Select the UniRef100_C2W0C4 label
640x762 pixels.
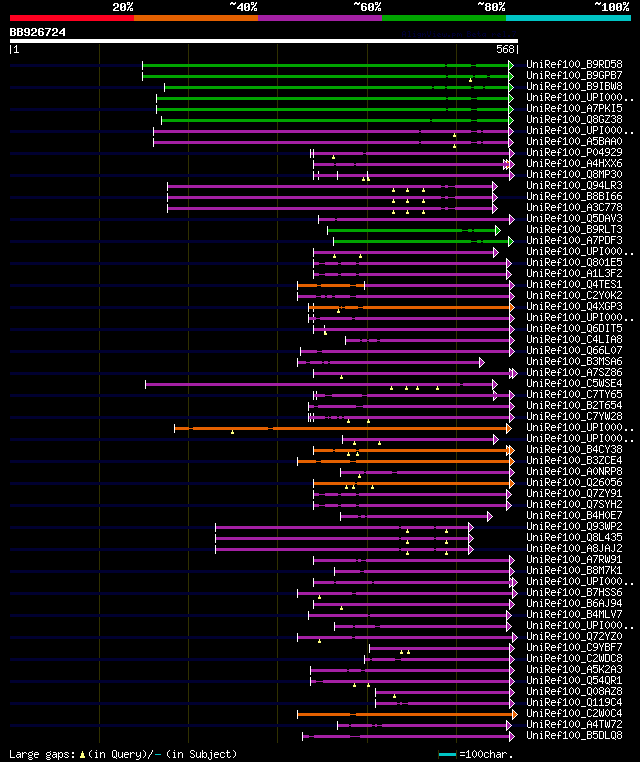click(574, 714)
